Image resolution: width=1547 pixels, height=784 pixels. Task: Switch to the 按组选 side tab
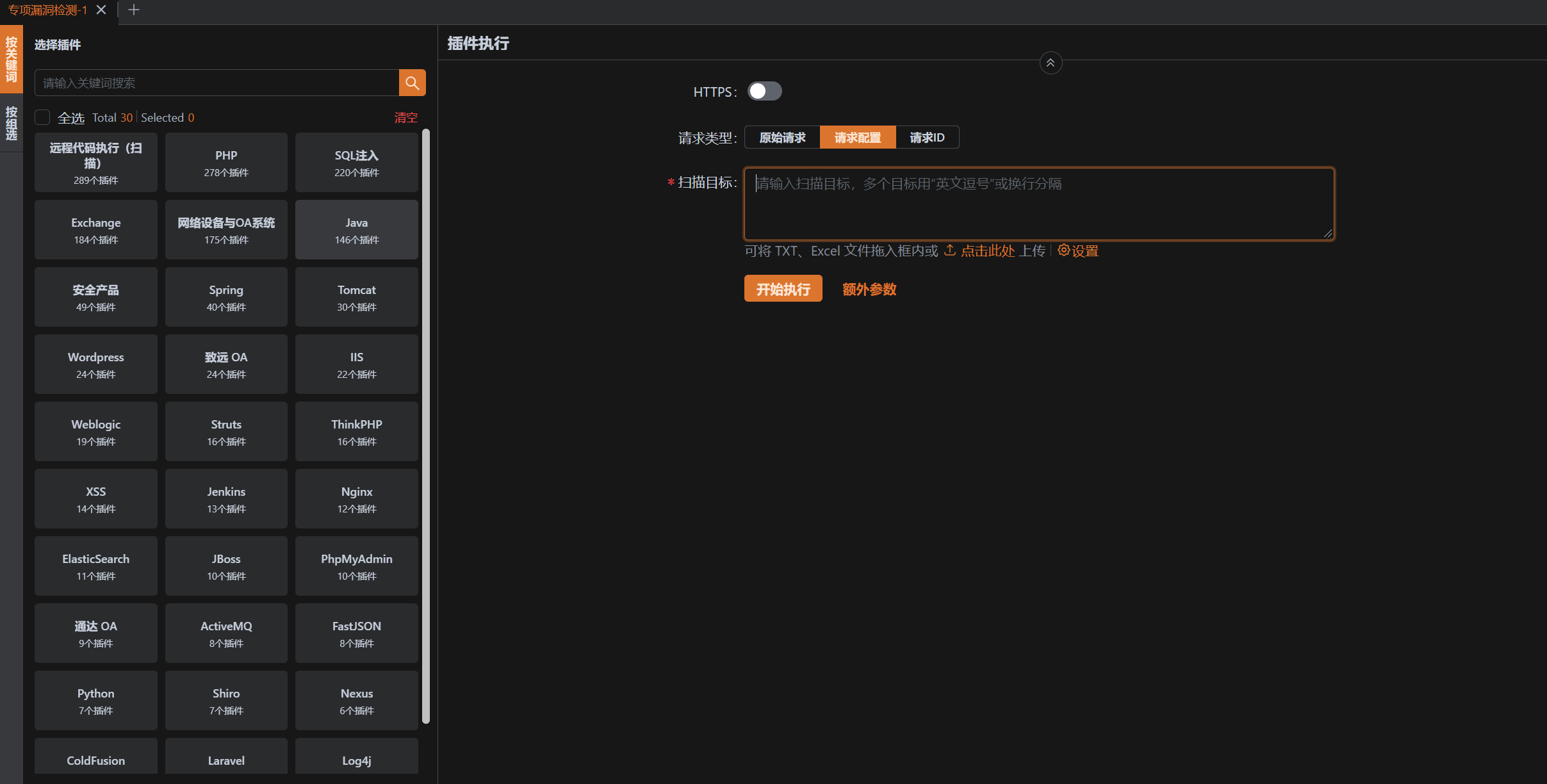point(12,123)
